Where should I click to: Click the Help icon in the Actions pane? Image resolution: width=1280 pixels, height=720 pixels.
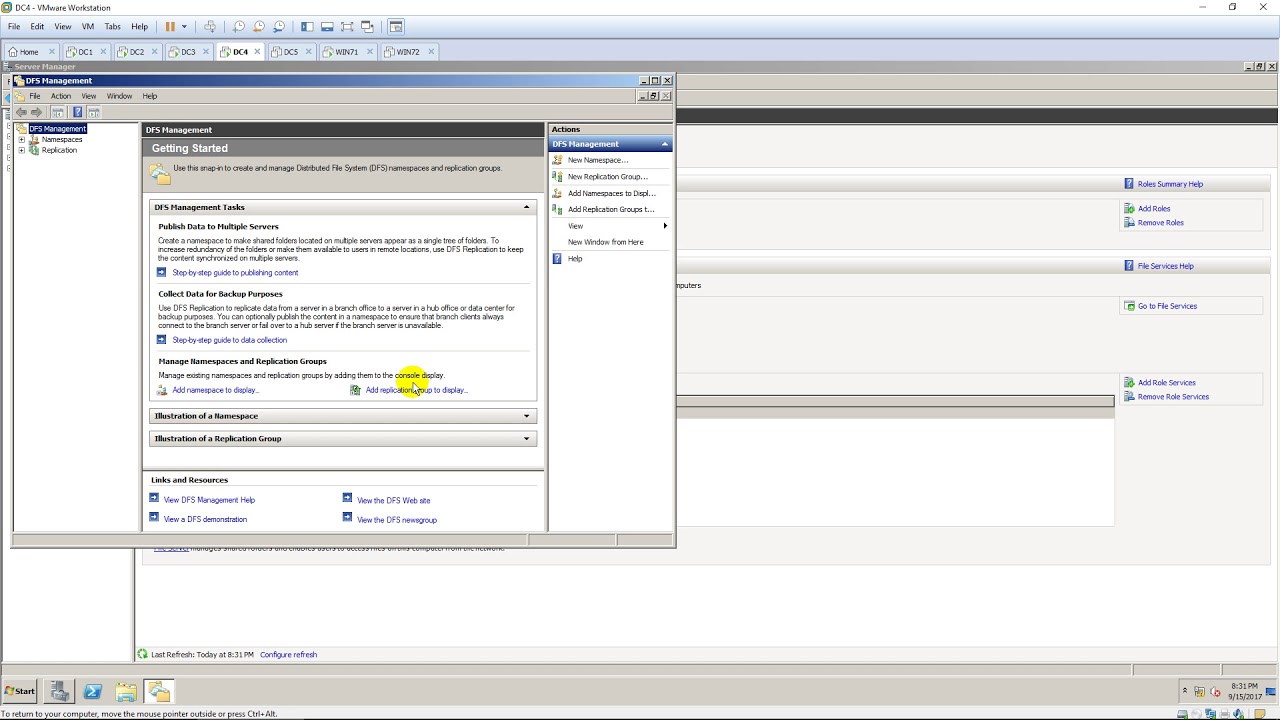[x=557, y=258]
